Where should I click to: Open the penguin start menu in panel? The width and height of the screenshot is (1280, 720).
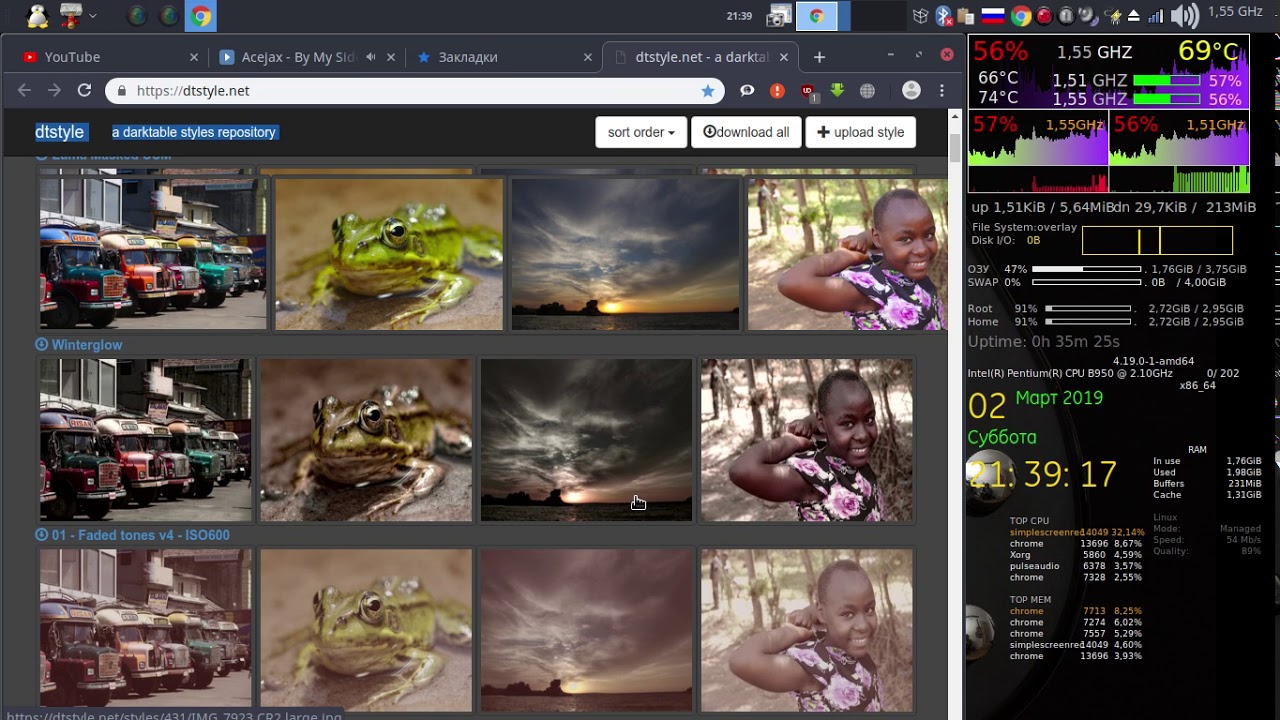pos(37,16)
